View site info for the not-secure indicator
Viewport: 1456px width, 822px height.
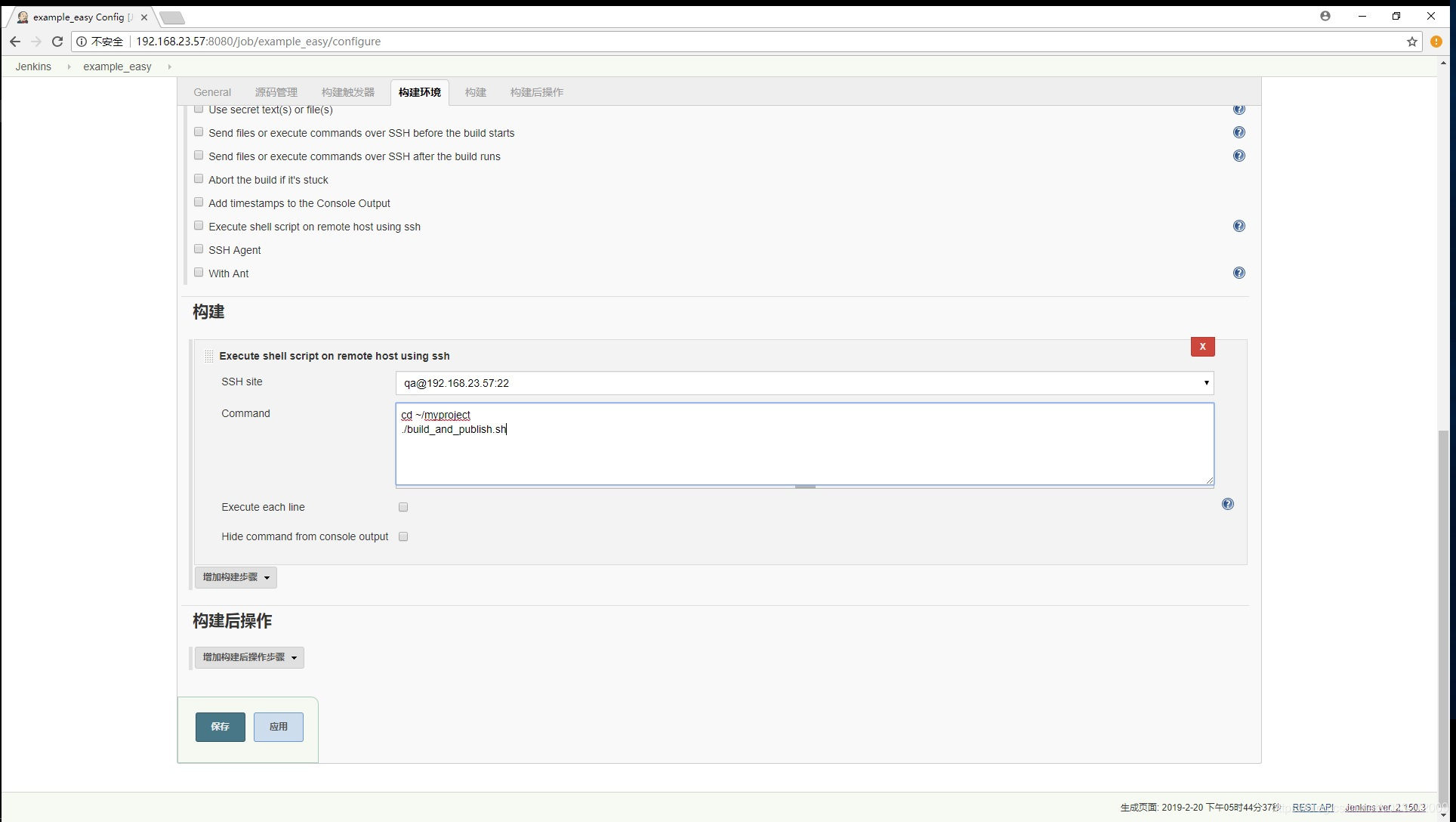pos(82,42)
